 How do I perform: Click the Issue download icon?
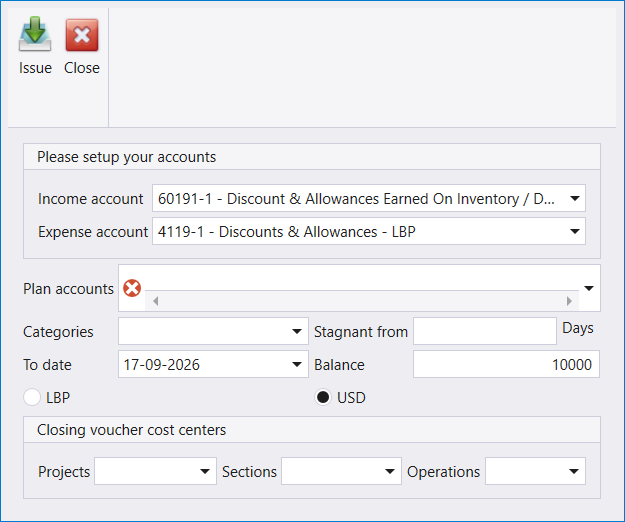[x=35, y=34]
